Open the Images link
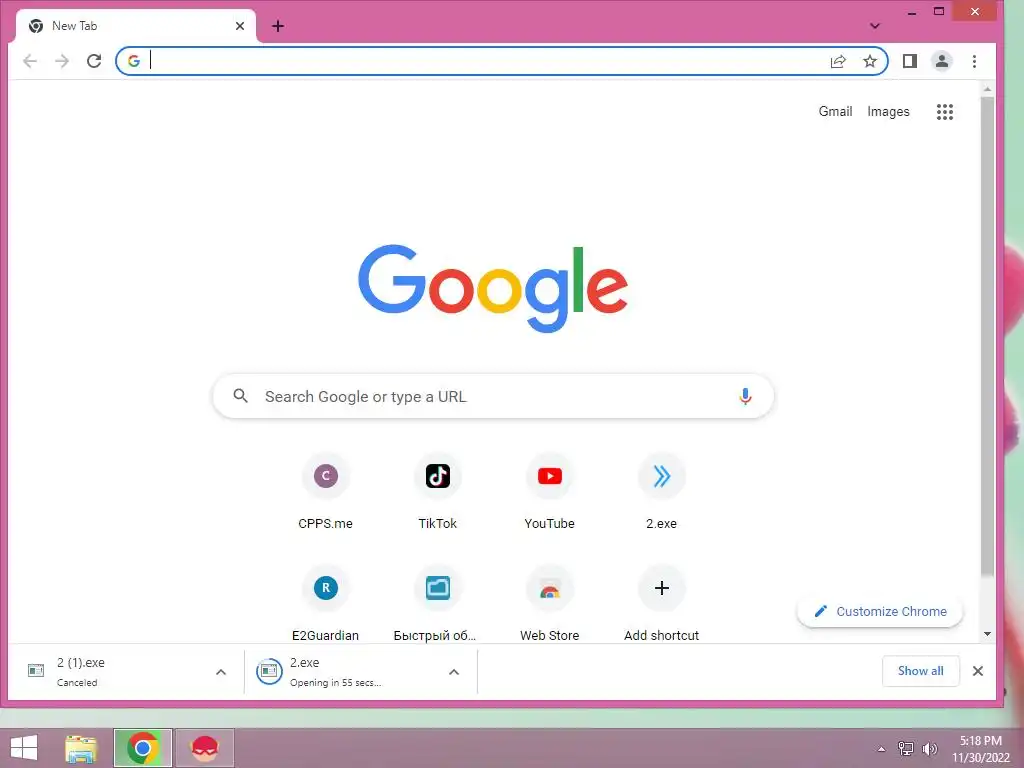Viewport: 1024px width, 768px height. click(x=888, y=112)
